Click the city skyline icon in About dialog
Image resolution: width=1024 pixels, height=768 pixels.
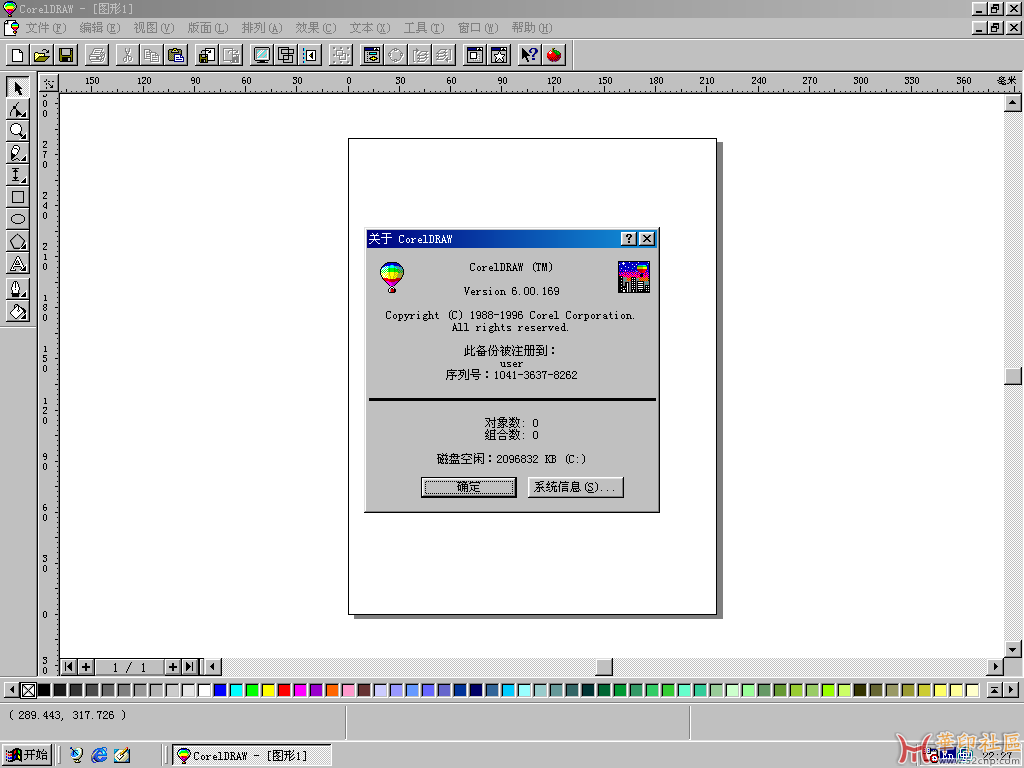point(633,277)
